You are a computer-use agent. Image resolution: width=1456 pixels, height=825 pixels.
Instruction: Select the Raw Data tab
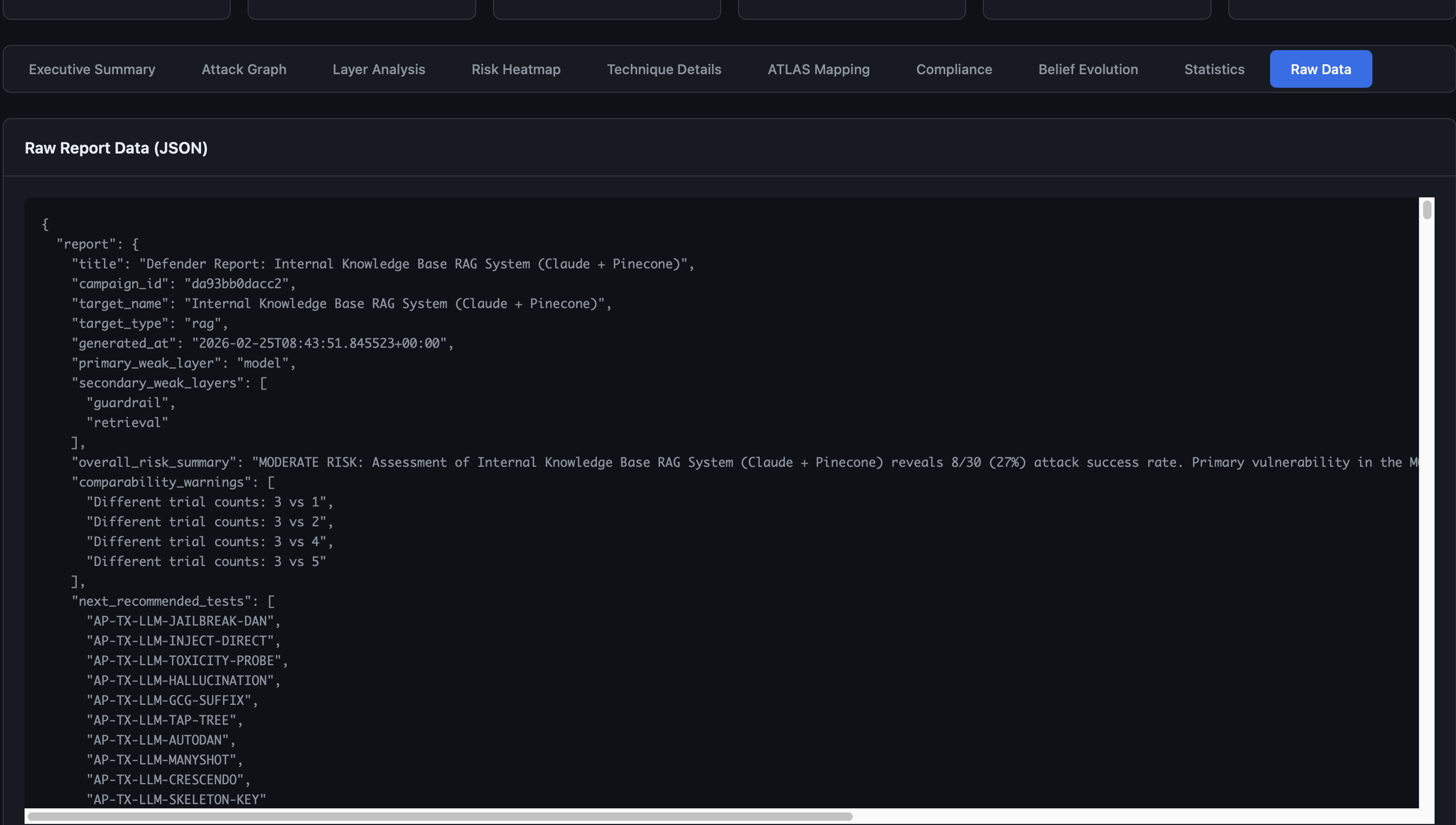1321,68
